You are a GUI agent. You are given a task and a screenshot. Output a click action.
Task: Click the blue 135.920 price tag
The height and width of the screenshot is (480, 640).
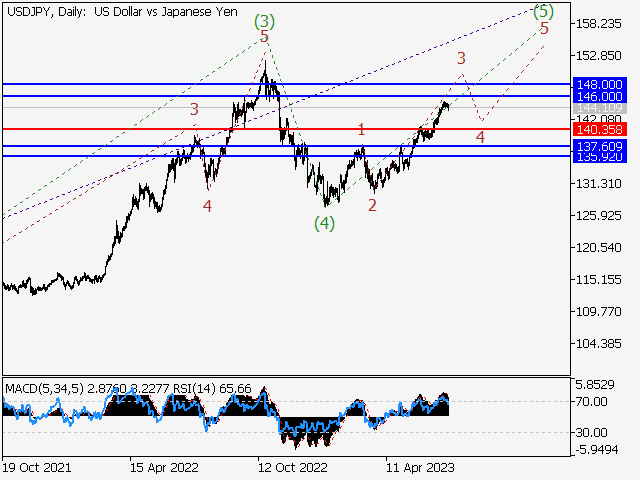pyautogui.click(x=600, y=157)
